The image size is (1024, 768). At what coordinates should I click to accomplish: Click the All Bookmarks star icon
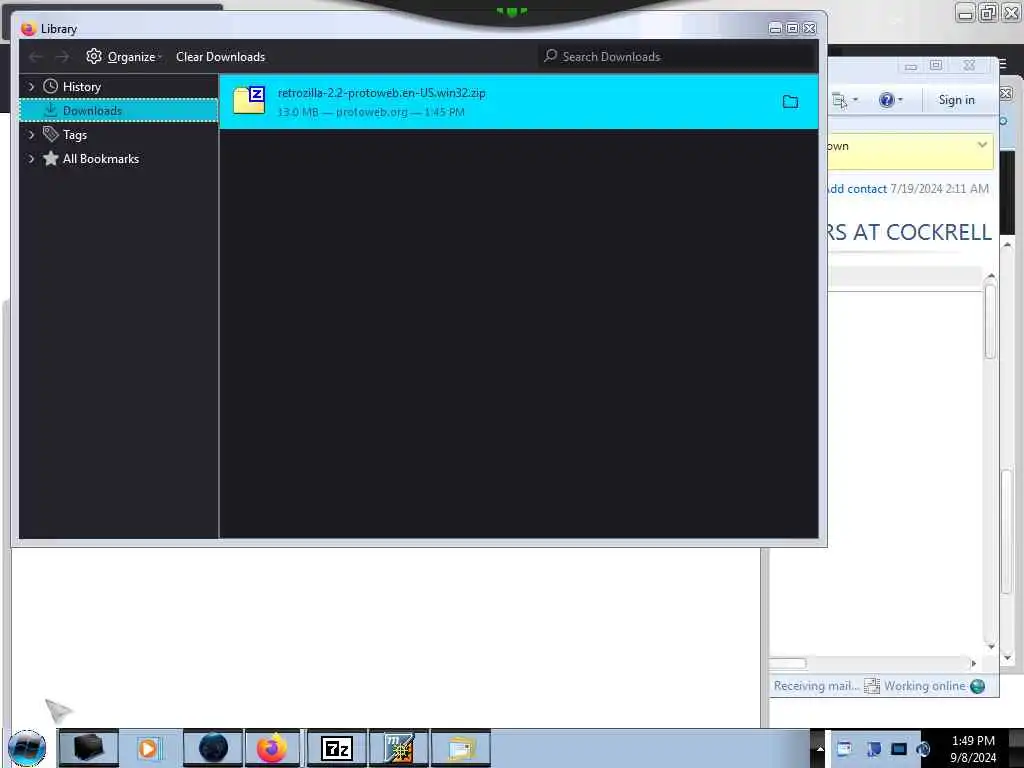coord(50,158)
